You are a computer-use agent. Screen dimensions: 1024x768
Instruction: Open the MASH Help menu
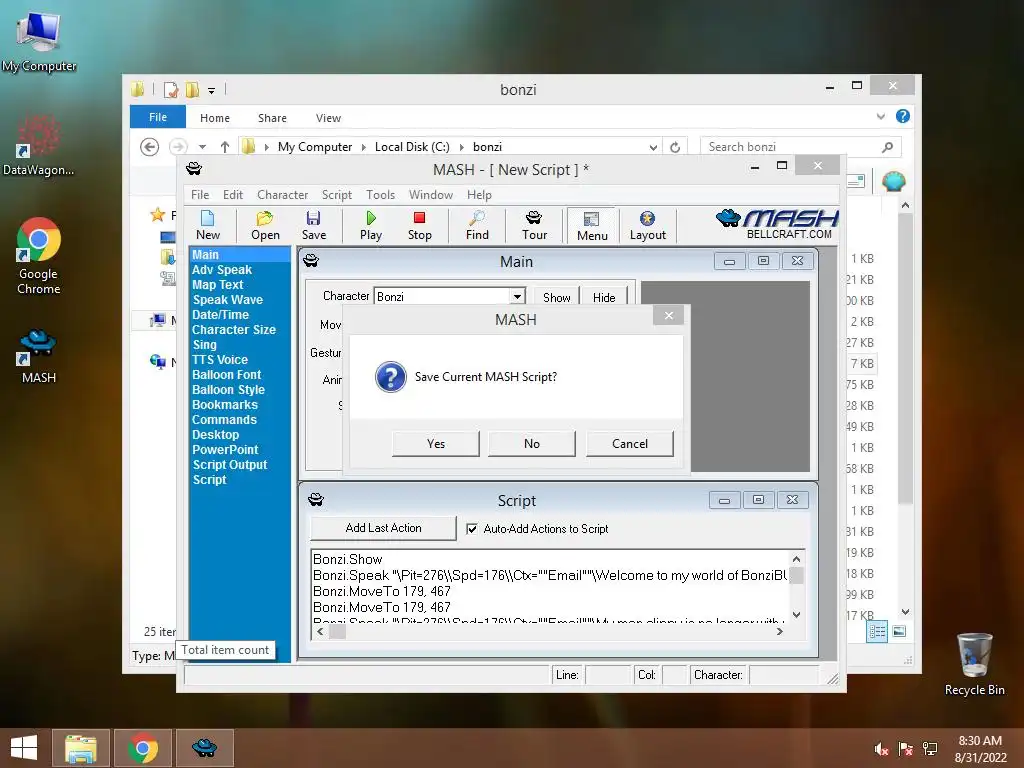pyautogui.click(x=479, y=195)
